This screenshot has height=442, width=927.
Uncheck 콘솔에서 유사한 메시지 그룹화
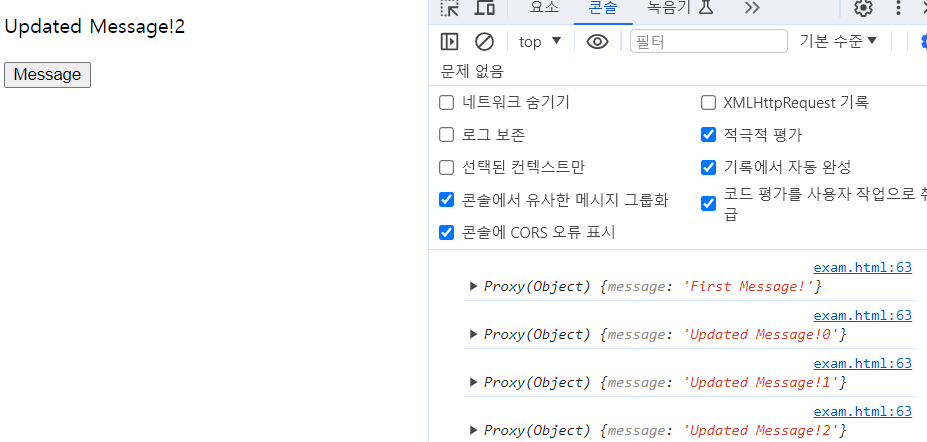(446, 200)
